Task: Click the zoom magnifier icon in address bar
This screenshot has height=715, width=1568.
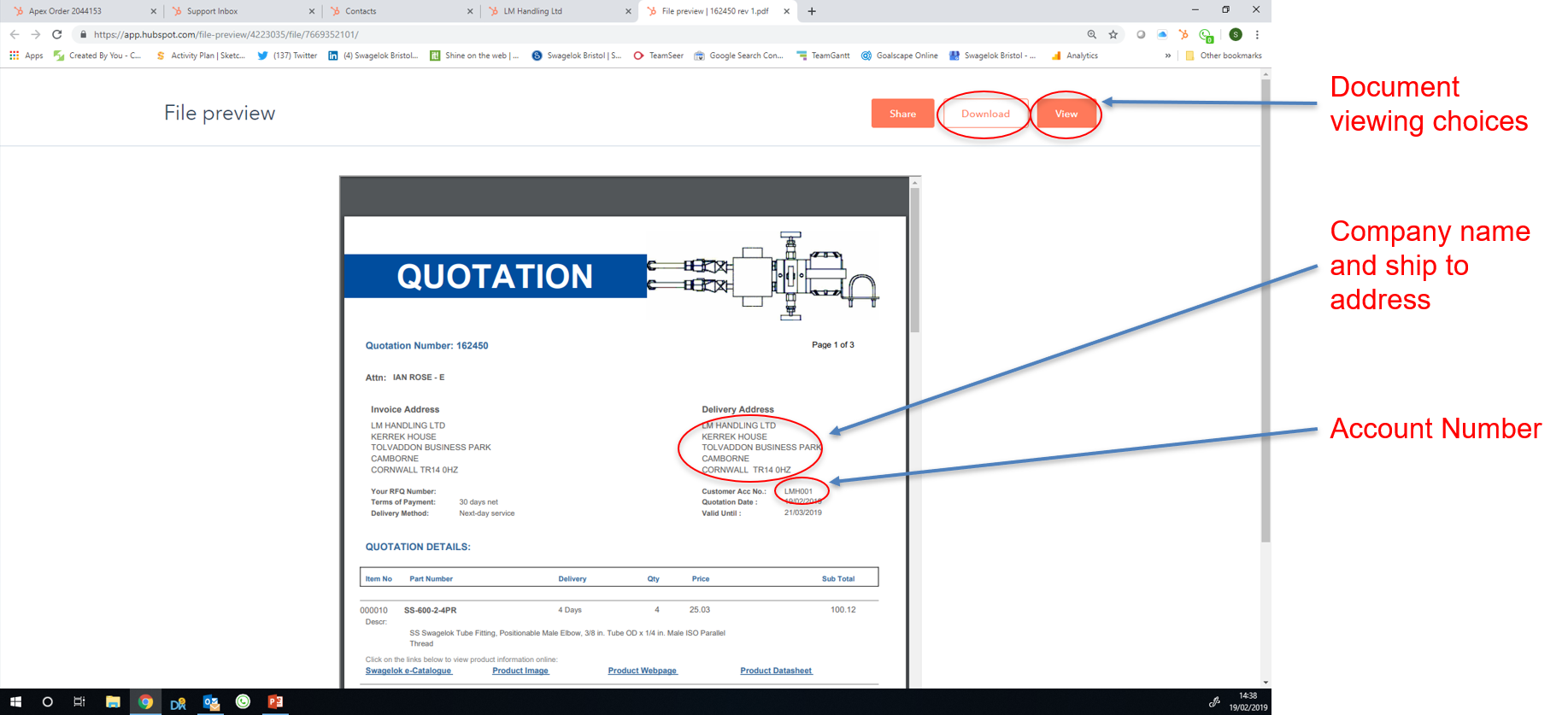Action: click(x=1091, y=35)
